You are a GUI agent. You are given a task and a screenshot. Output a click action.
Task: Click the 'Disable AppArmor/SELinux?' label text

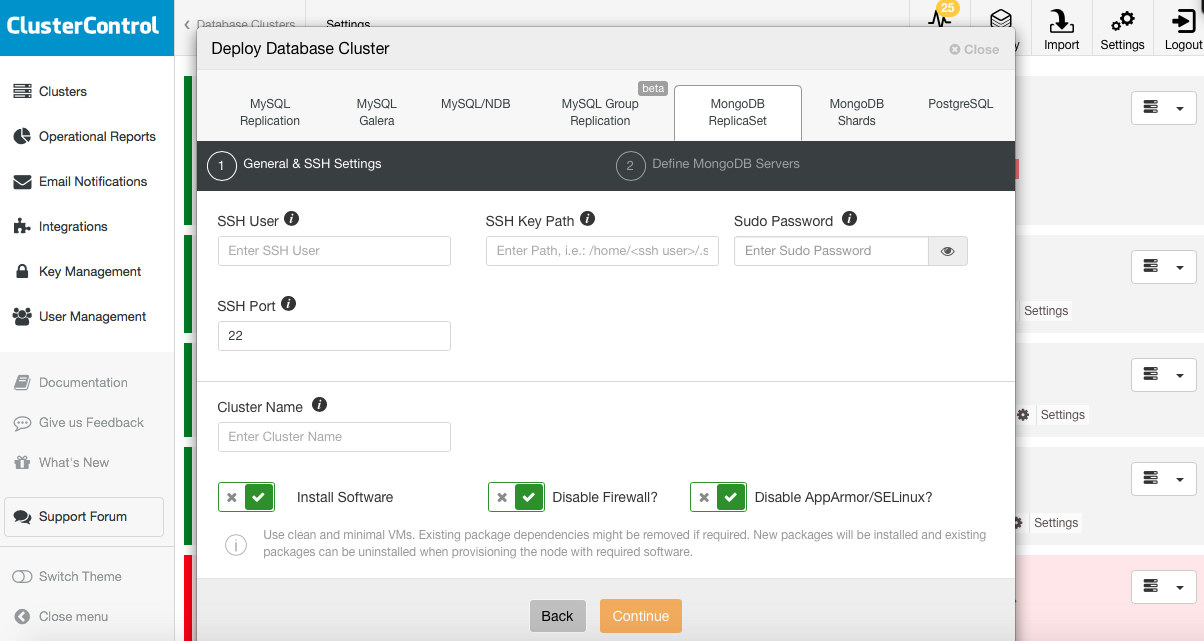pyautogui.click(x=843, y=497)
